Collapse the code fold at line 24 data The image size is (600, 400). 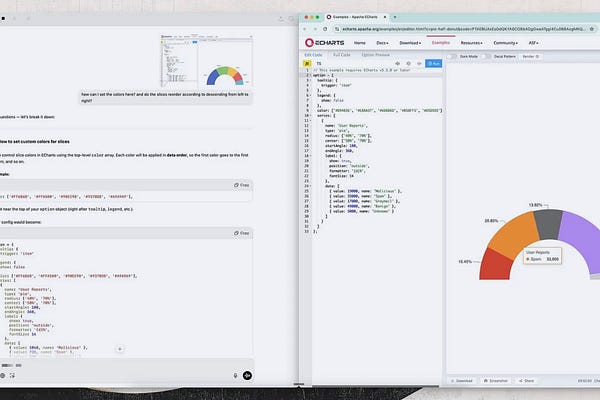pos(310,186)
